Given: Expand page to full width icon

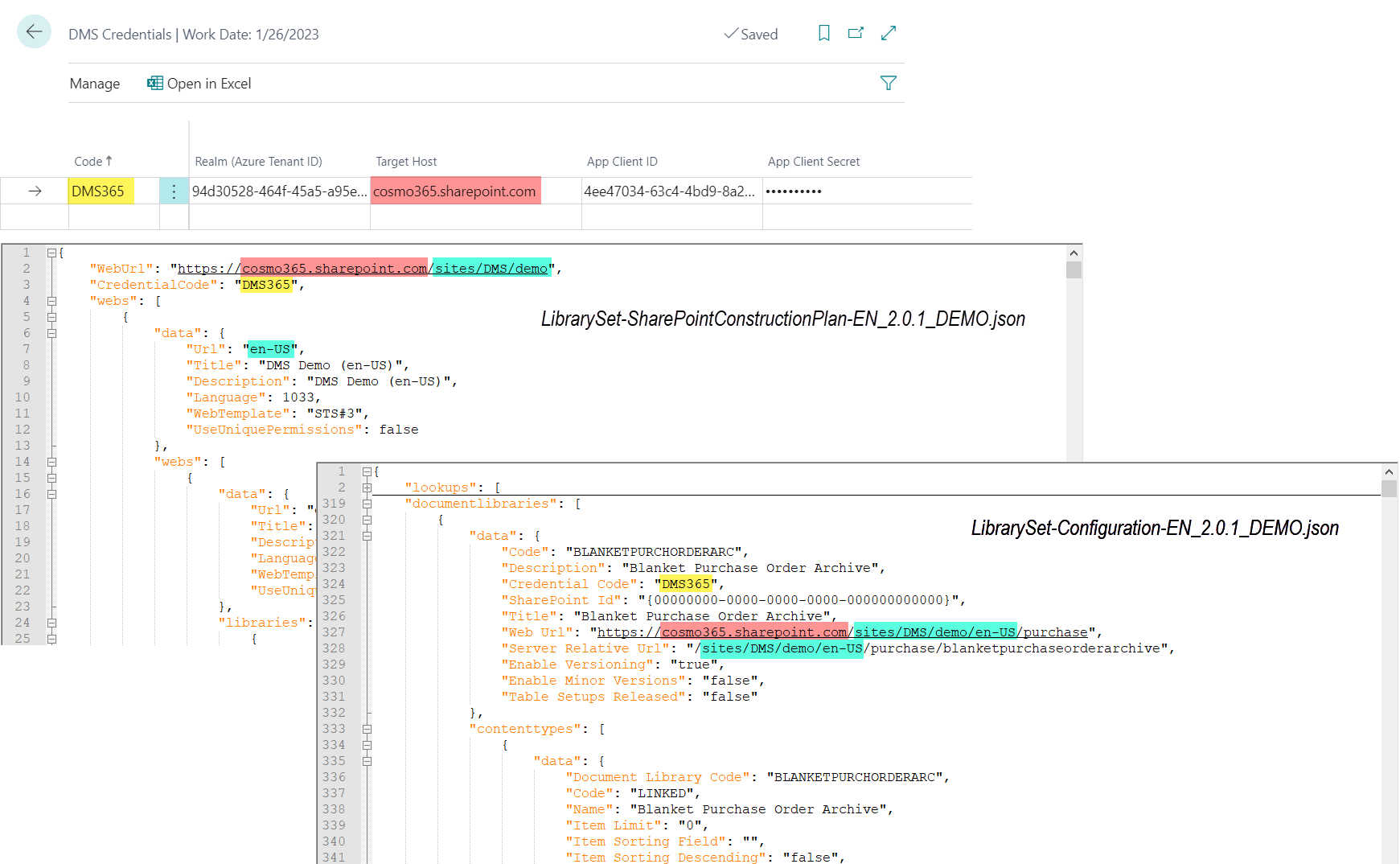Looking at the screenshot, I should pos(888,33).
